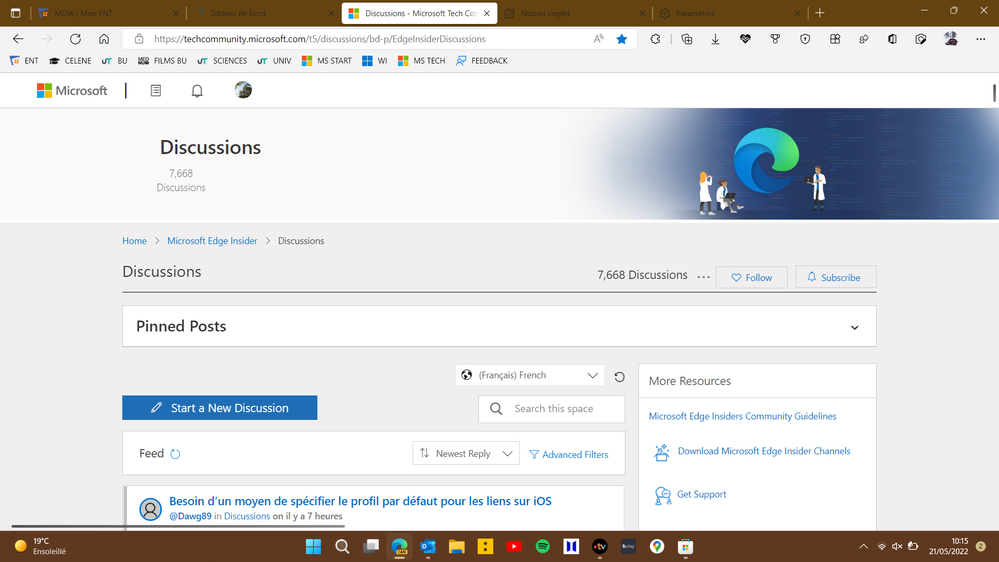Viewport: 999px width, 562px height.
Task: Open the site menu list icon
Action: coord(155,90)
